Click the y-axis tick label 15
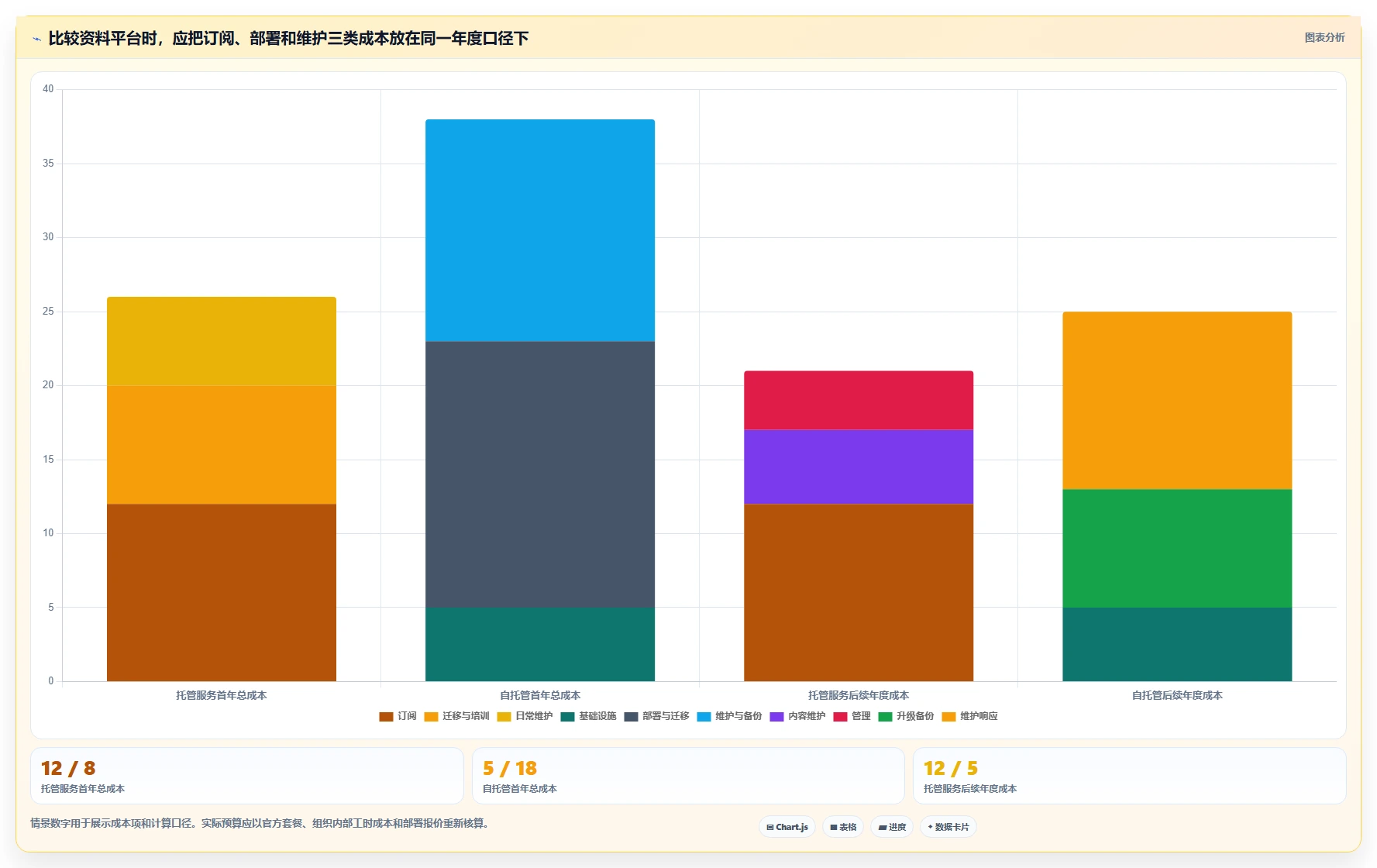This screenshot has width=1377, height=868. click(x=48, y=460)
